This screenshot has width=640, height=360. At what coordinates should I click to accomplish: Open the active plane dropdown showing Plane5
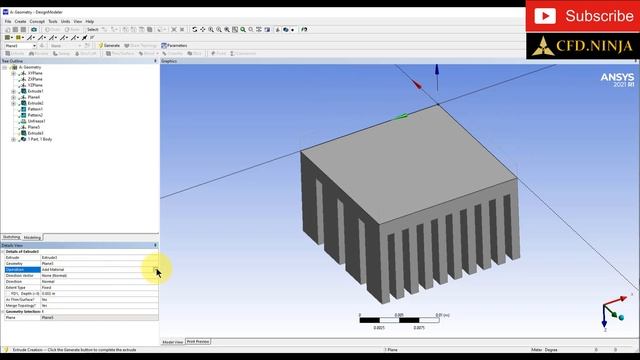click(x=20, y=46)
